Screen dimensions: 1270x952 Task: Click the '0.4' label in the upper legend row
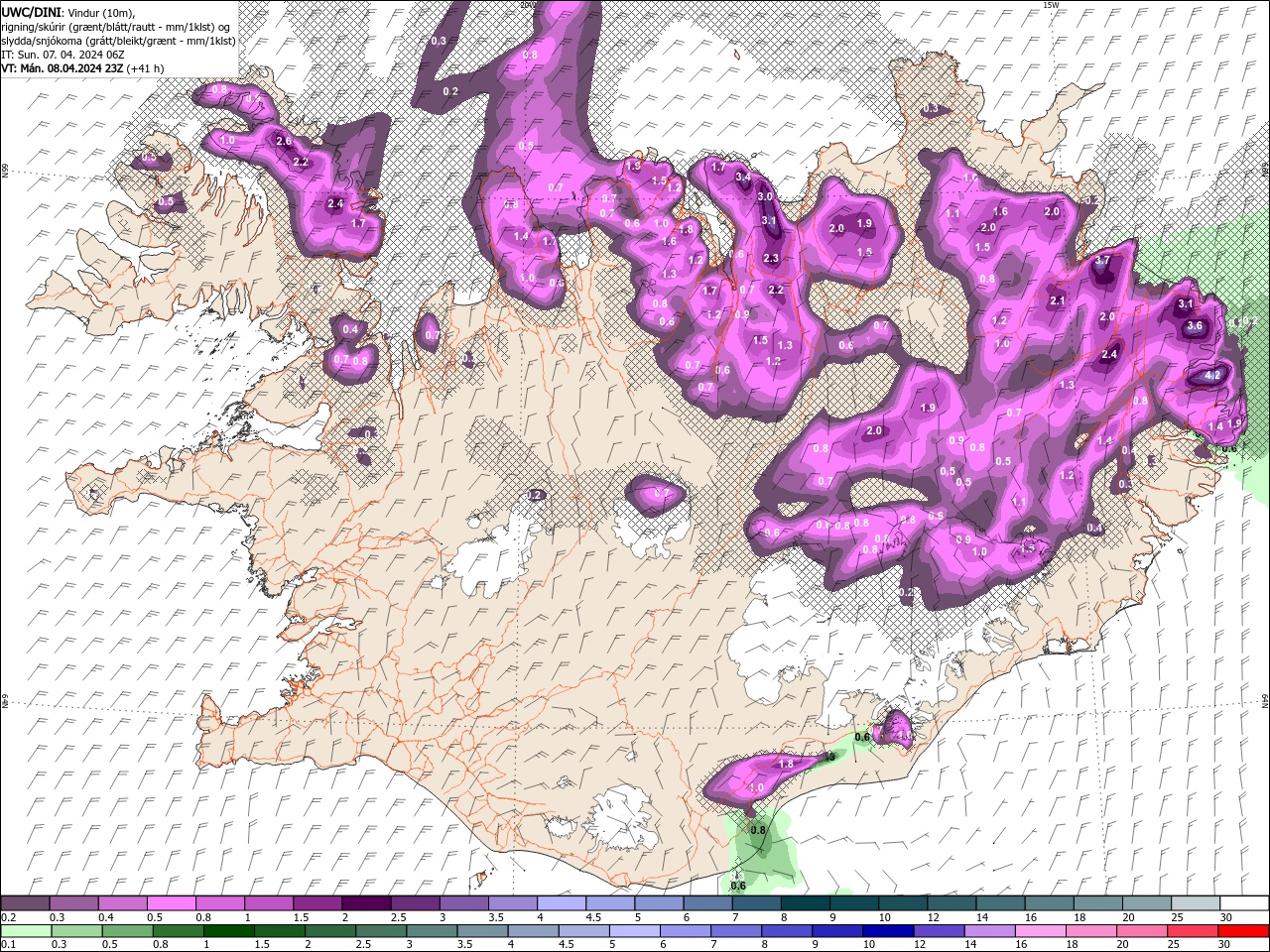105,917
